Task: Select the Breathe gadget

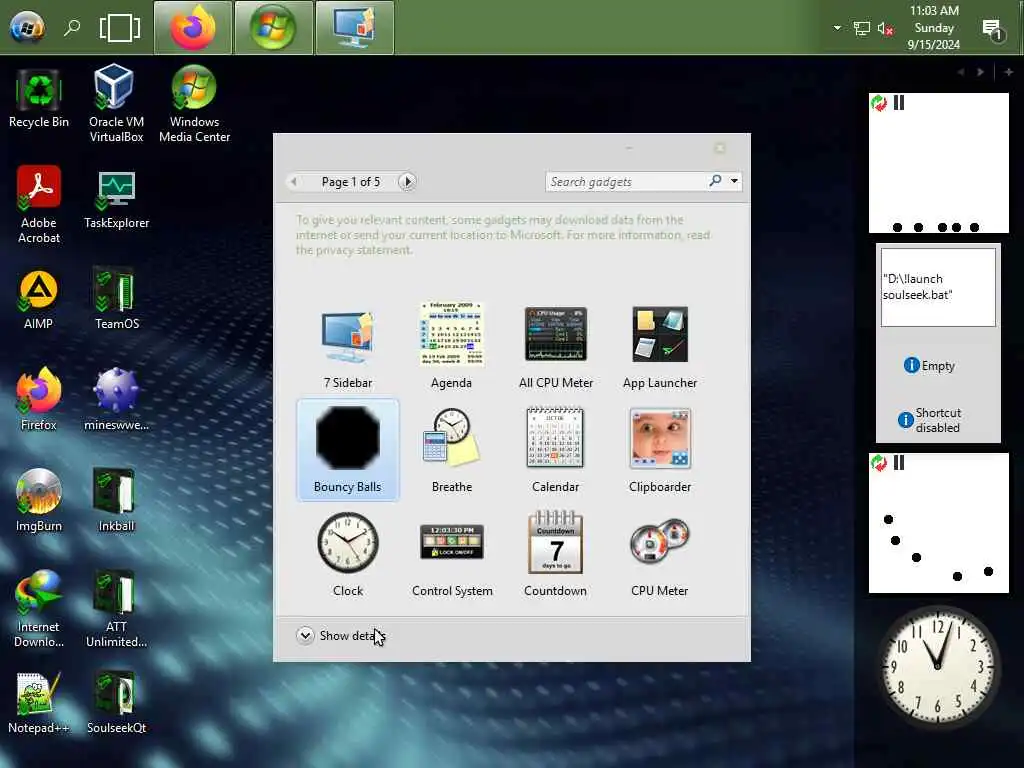Action: [451, 450]
